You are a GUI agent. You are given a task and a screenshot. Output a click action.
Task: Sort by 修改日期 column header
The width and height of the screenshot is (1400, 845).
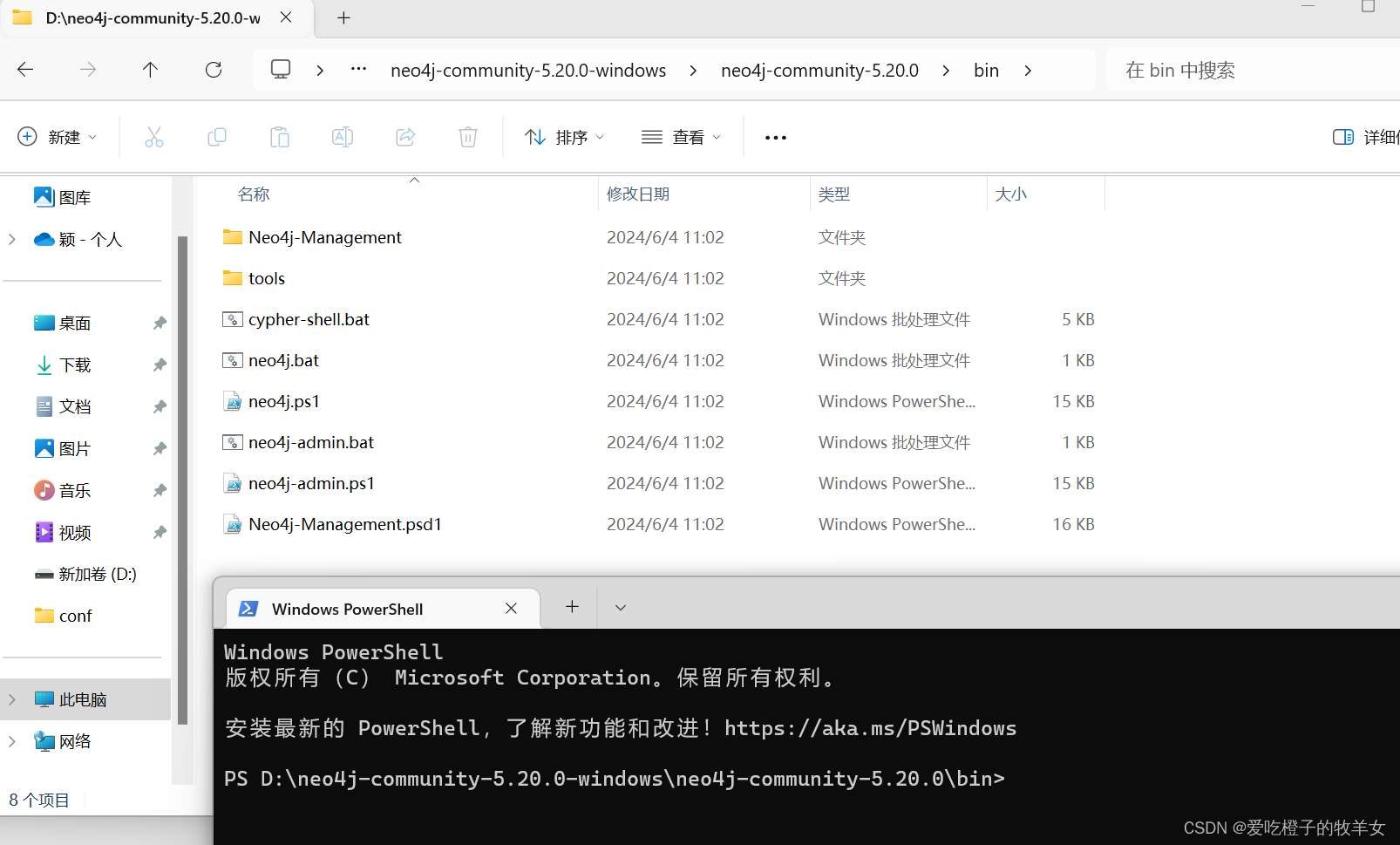[638, 194]
